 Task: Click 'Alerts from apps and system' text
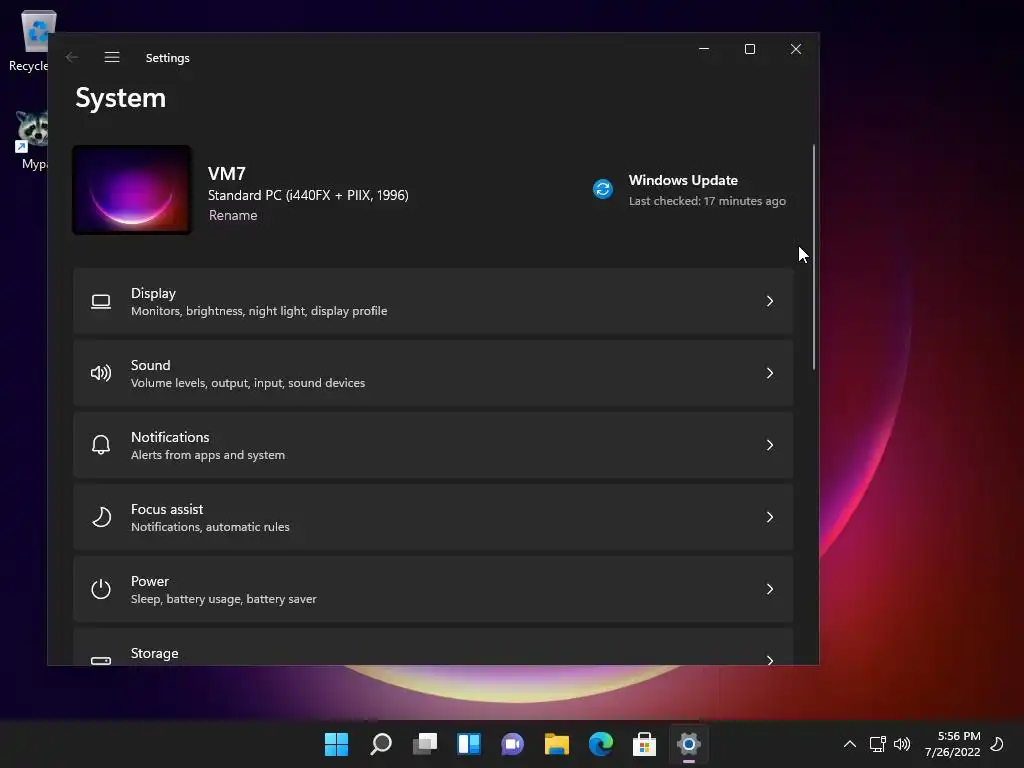point(208,455)
